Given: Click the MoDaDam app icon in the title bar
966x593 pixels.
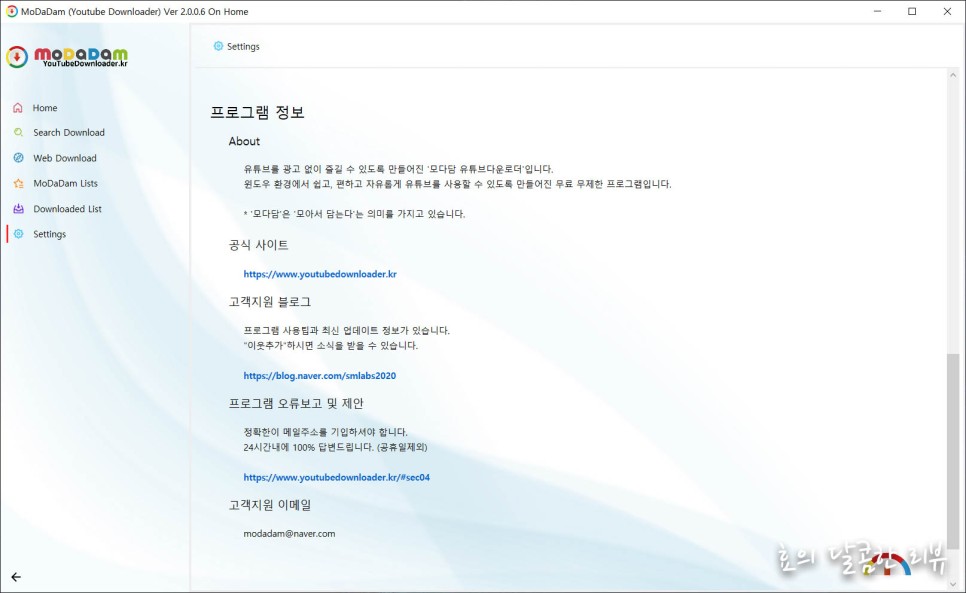Looking at the screenshot, I should tap(12, 11).
